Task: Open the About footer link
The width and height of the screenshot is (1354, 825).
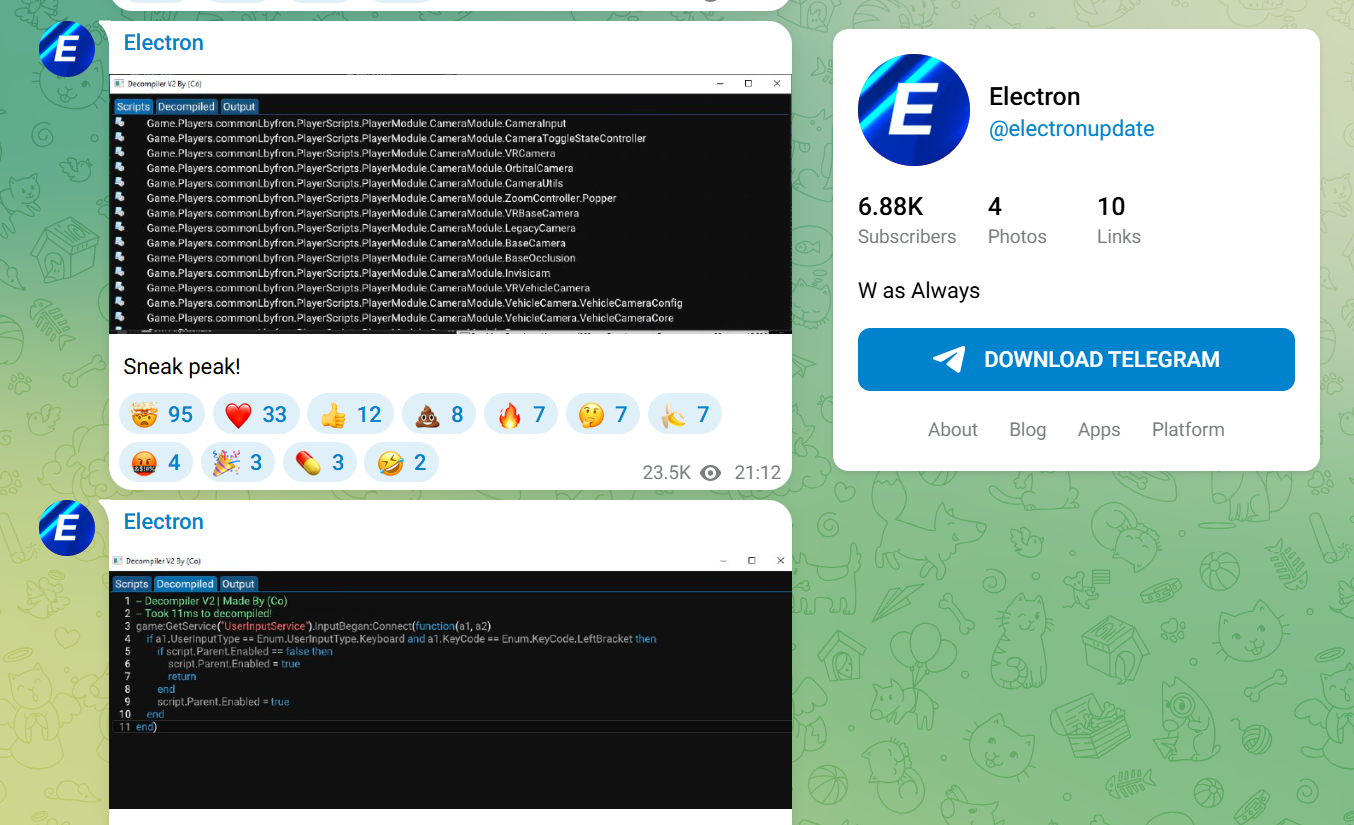Action: [x=952, y=430]
